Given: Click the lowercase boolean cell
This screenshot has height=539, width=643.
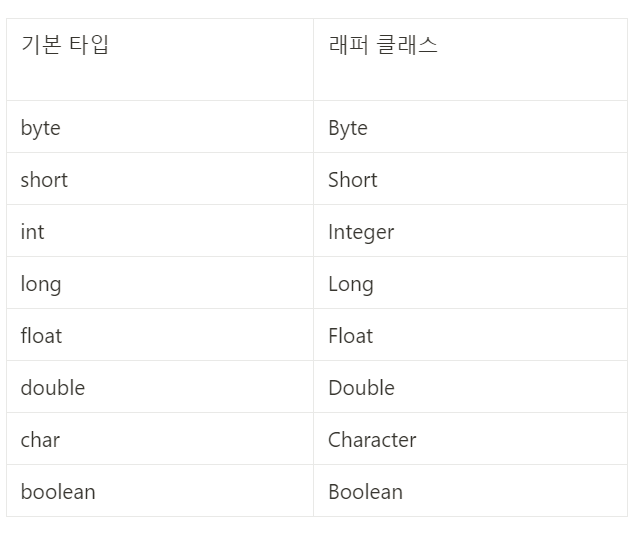Looking at the screenshot, I should pos(160,491).
